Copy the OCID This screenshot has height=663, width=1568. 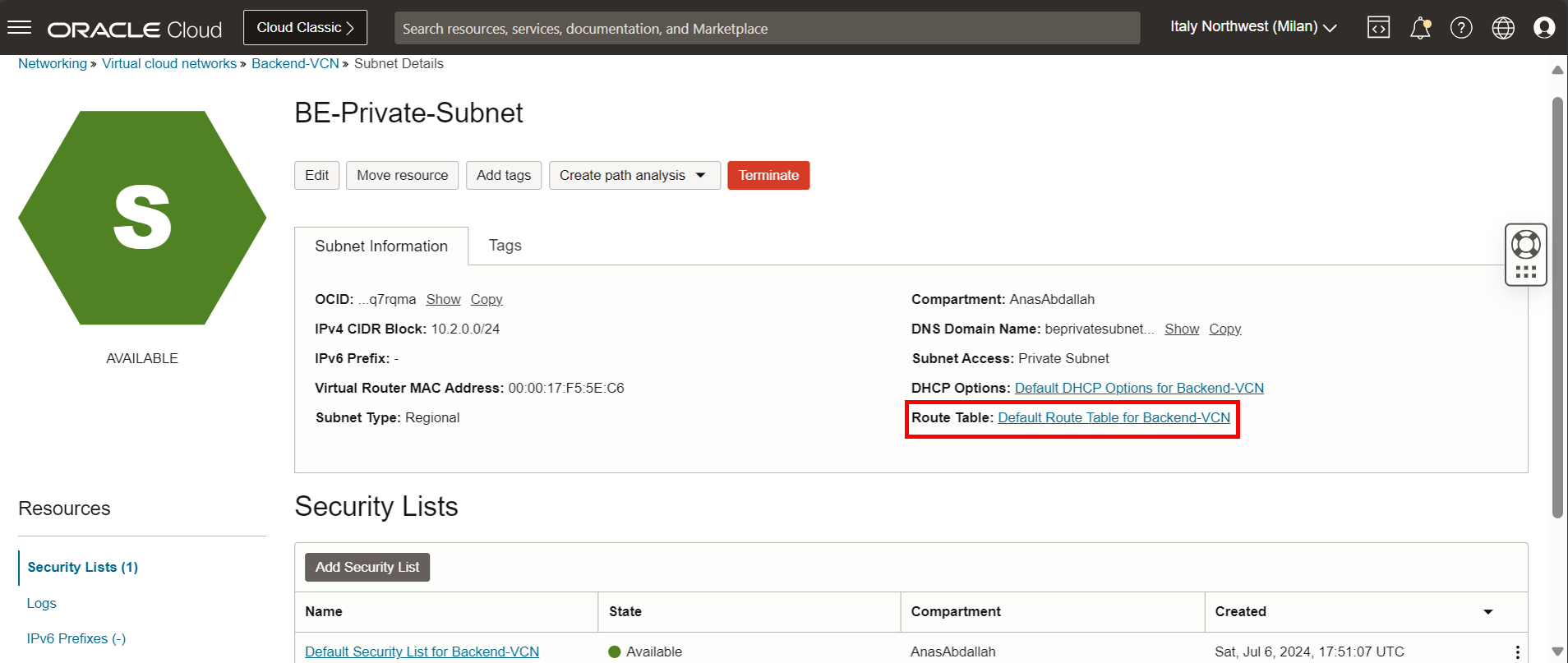point(487,299)
